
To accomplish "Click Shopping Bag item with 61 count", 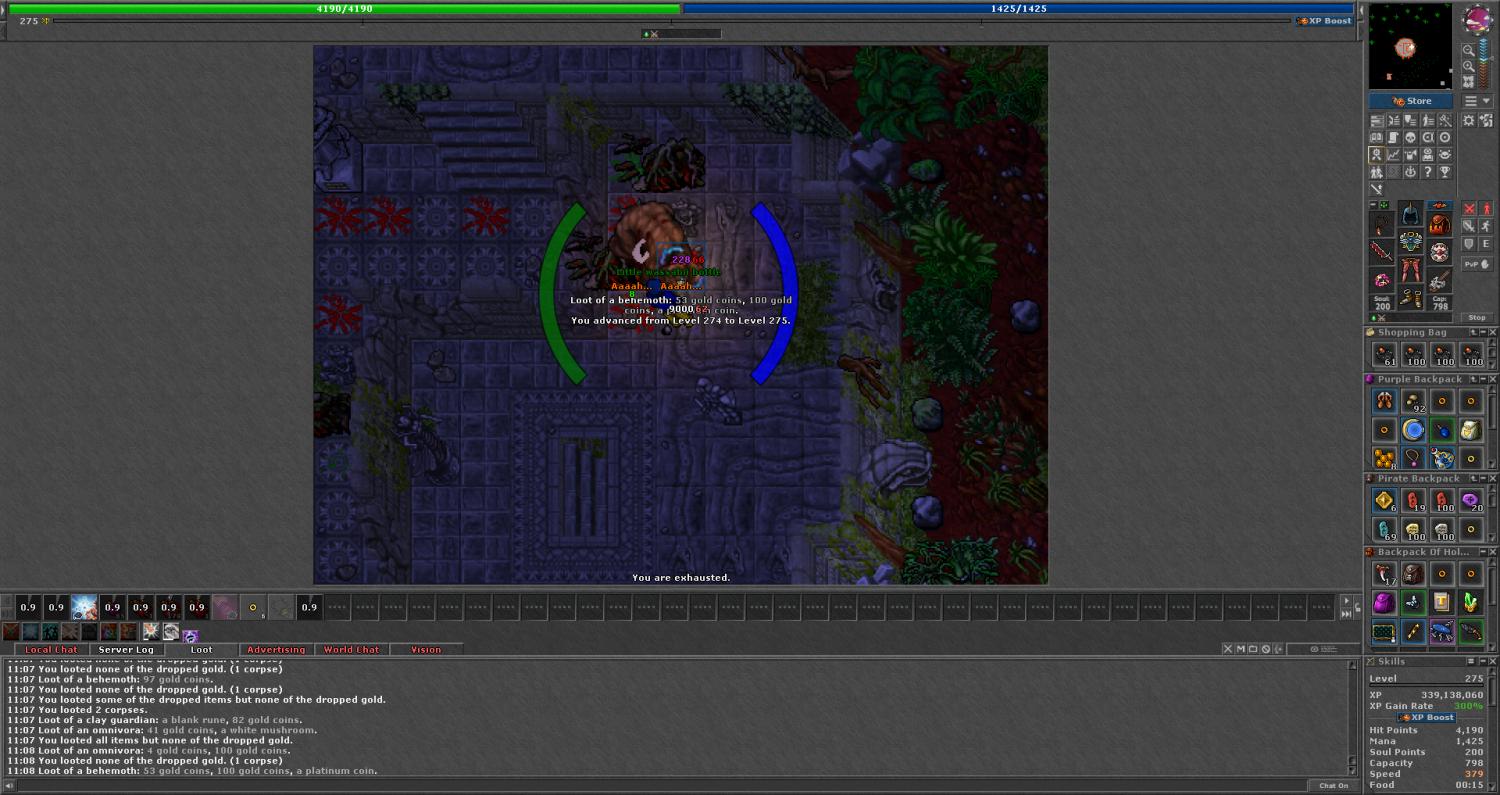I will [1384, 355].
